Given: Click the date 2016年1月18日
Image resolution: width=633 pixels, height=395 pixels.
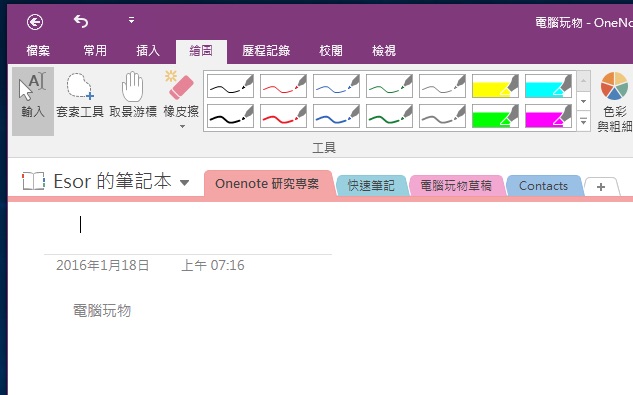Looking at the screenshot, I should (x=103, y=265).
